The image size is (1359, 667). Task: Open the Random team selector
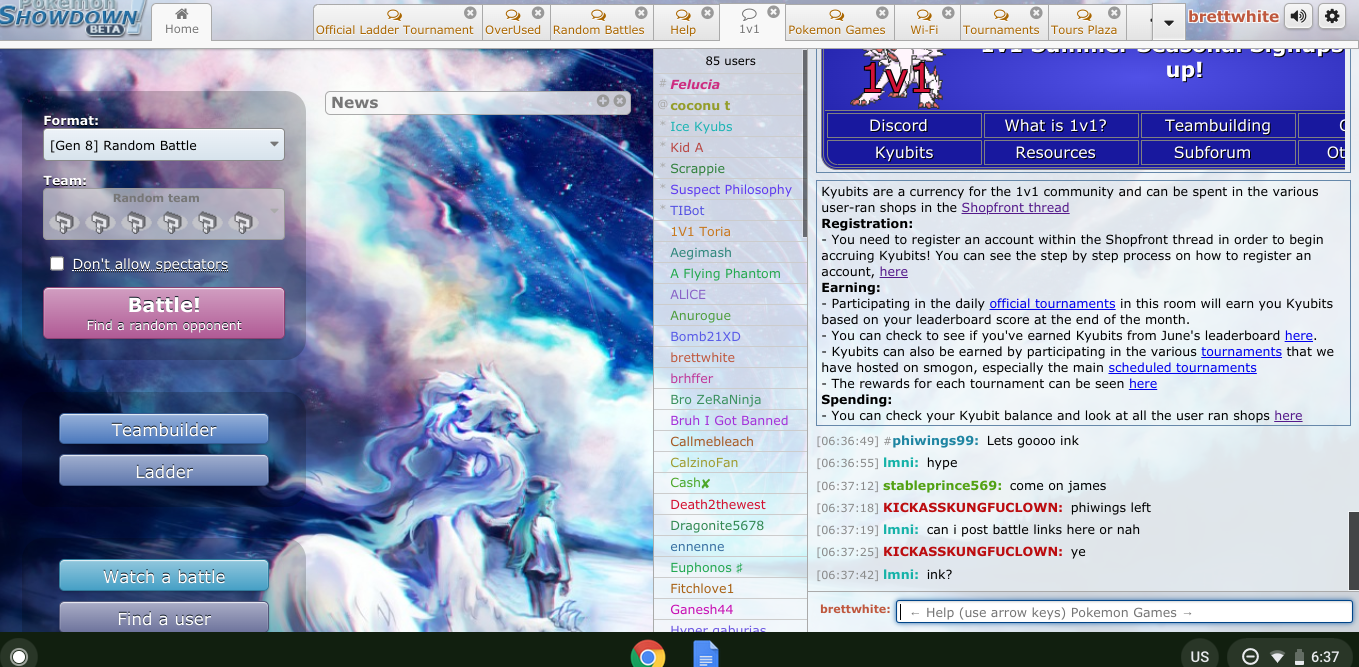tap(164, 214)
